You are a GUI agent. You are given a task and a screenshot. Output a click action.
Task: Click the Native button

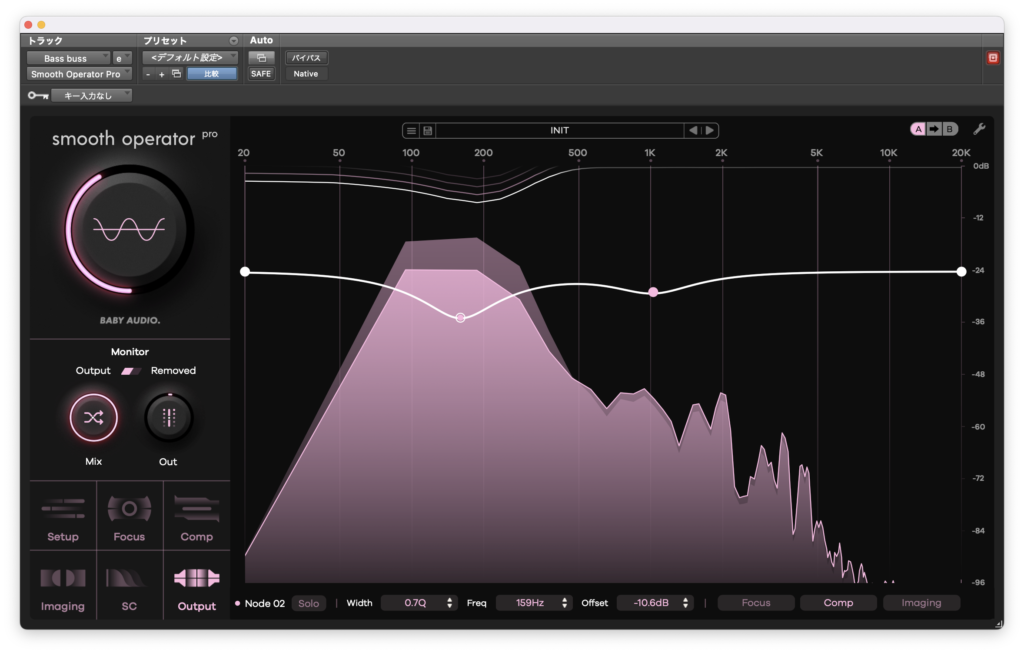(306, 74)
